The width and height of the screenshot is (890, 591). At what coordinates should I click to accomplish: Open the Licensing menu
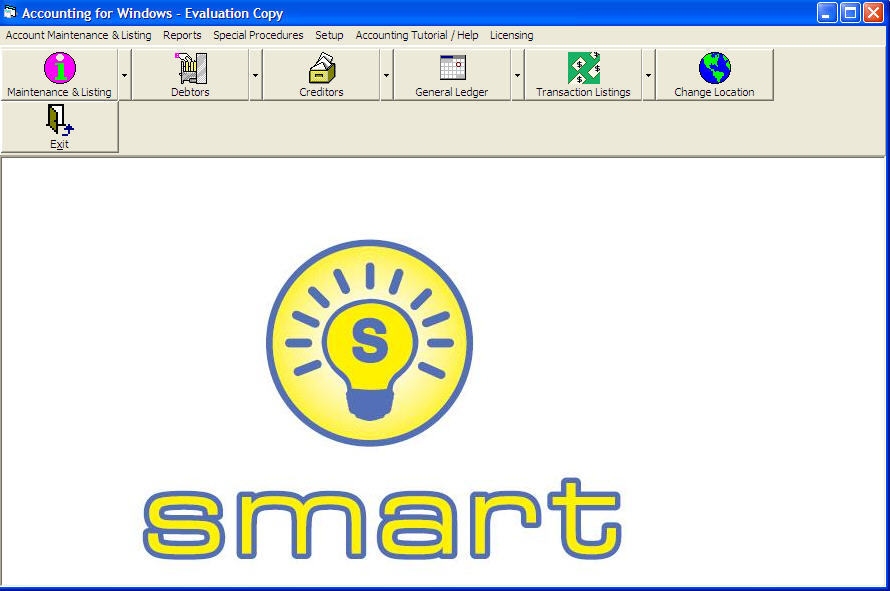point(511,35)
